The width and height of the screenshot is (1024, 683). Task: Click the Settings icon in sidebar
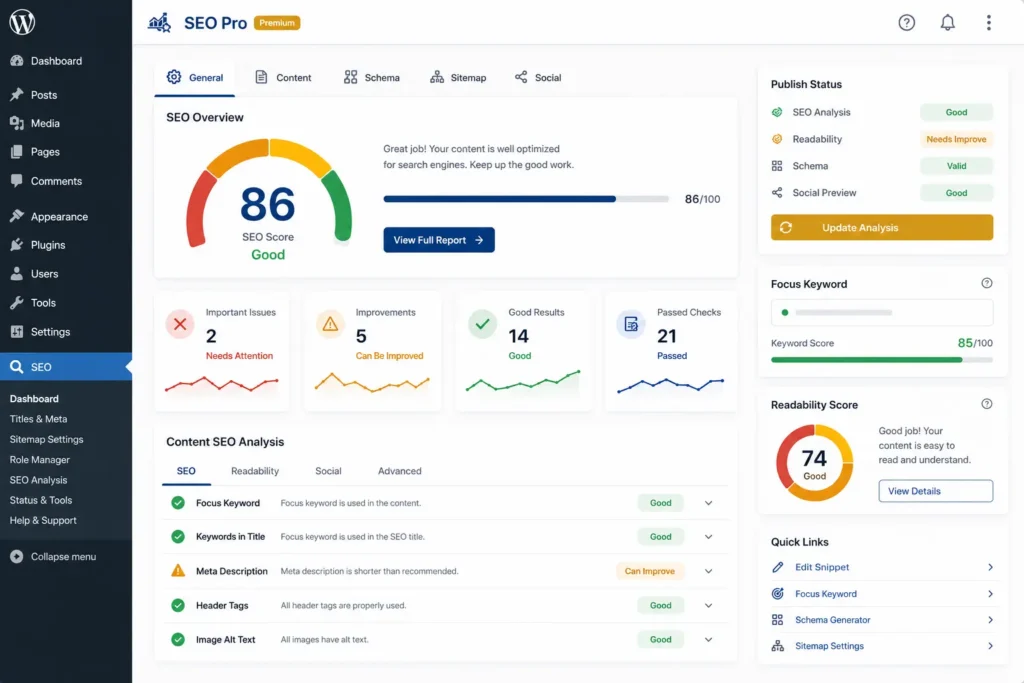17,332
